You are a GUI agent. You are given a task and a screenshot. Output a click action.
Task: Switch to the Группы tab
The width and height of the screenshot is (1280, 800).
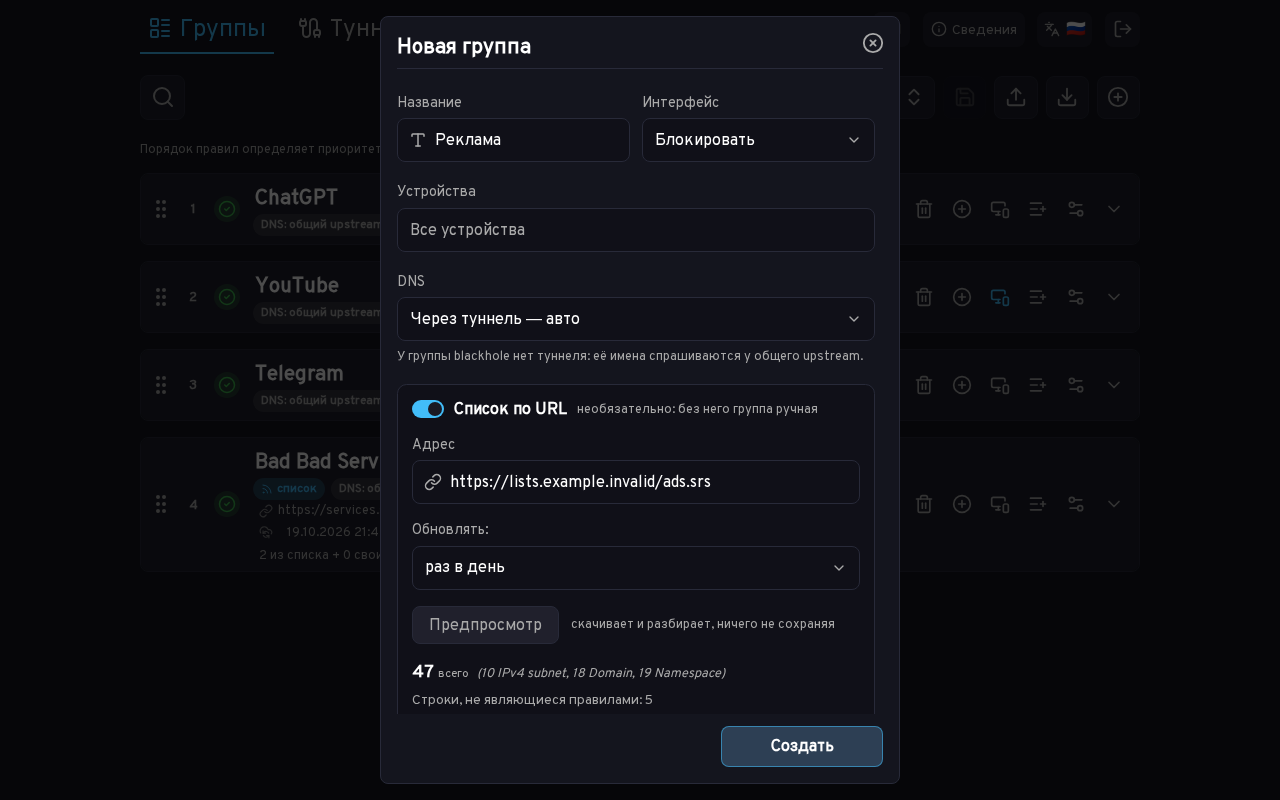[207, 28]
